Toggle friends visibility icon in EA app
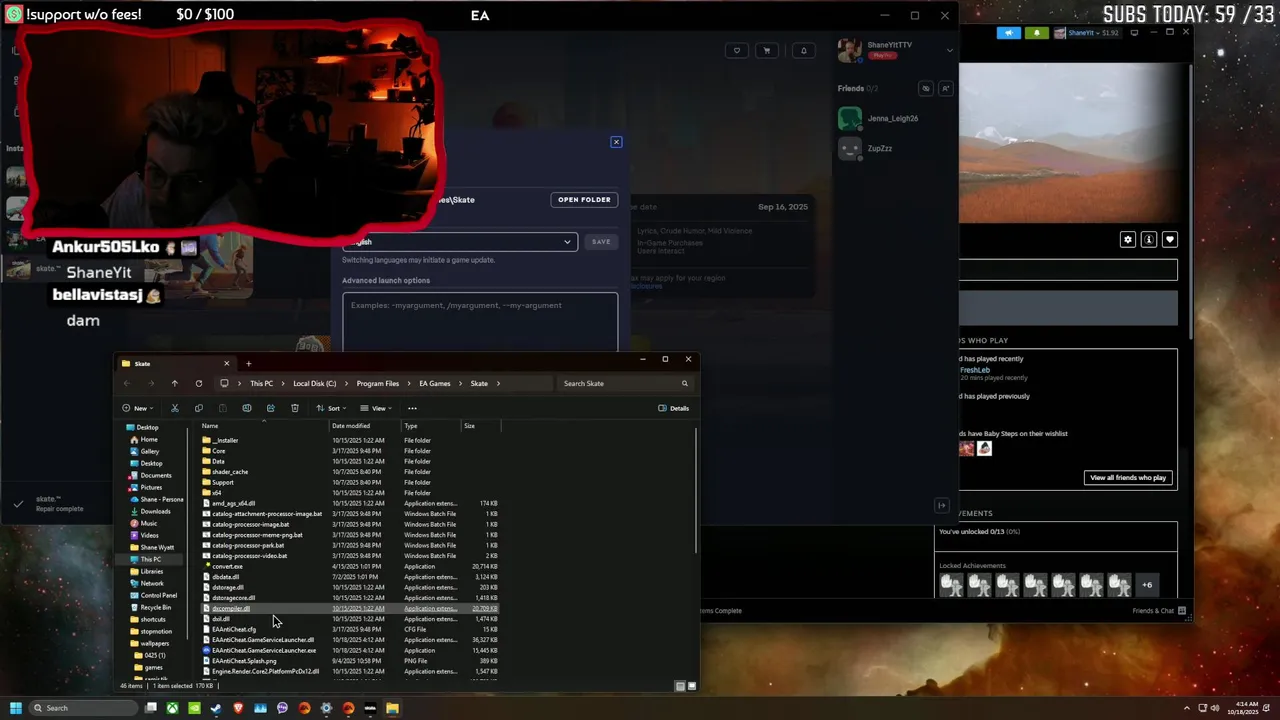Viewport: 1280px width, 720px height. pos(926,88)
